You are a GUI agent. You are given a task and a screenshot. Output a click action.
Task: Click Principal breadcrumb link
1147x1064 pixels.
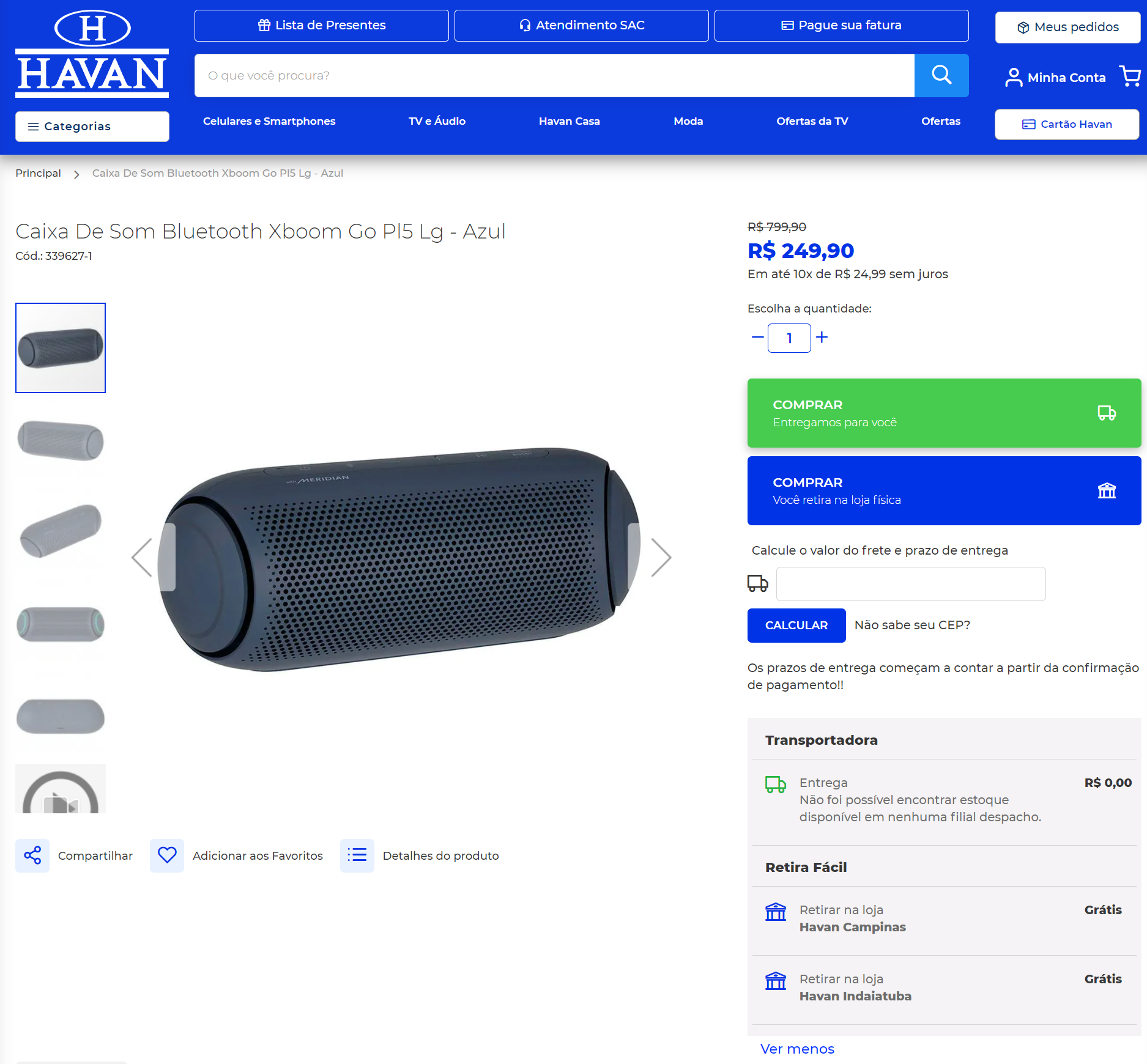(x=39, y=173)
